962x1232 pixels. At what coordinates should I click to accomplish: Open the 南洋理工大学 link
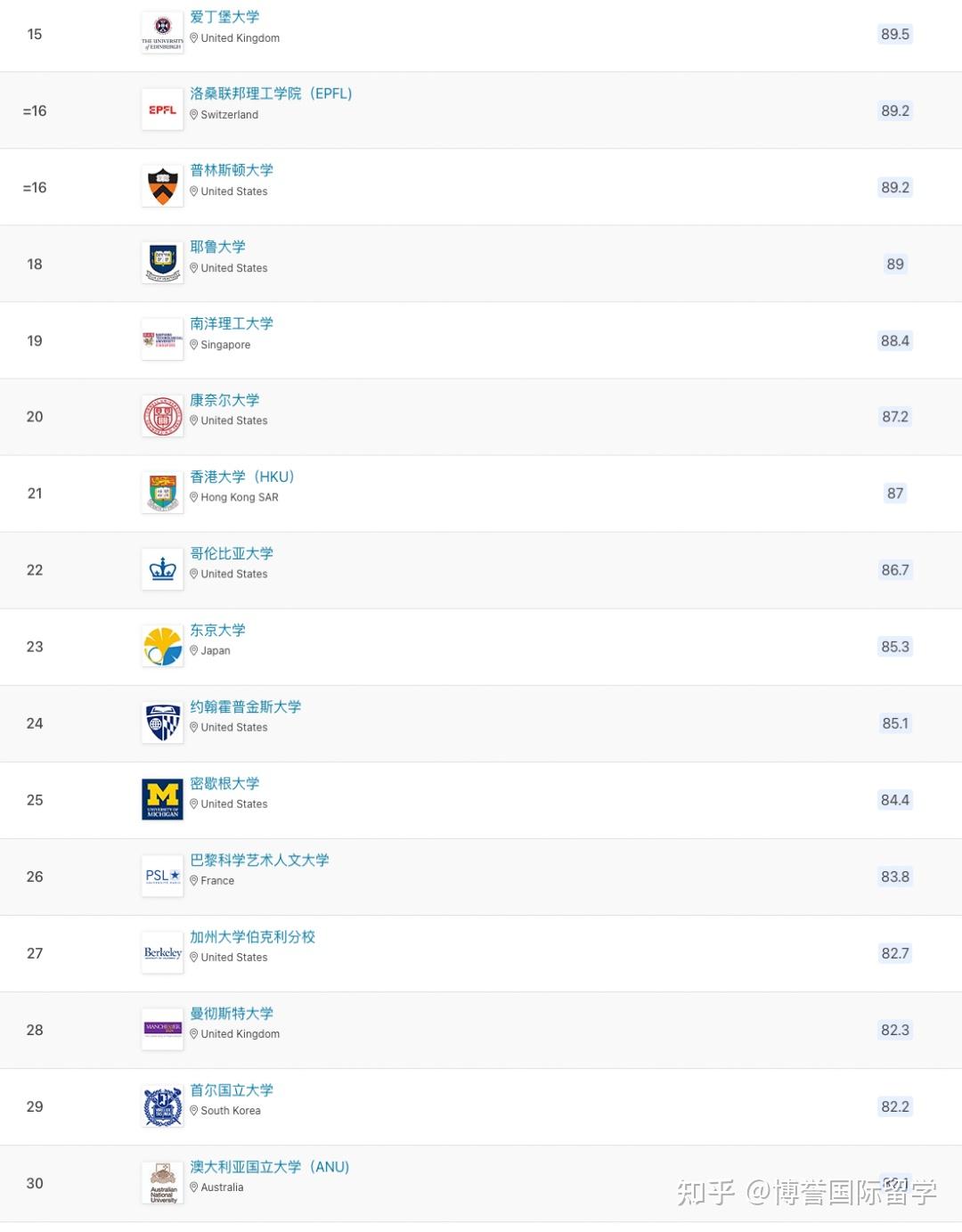click(232, 323)
